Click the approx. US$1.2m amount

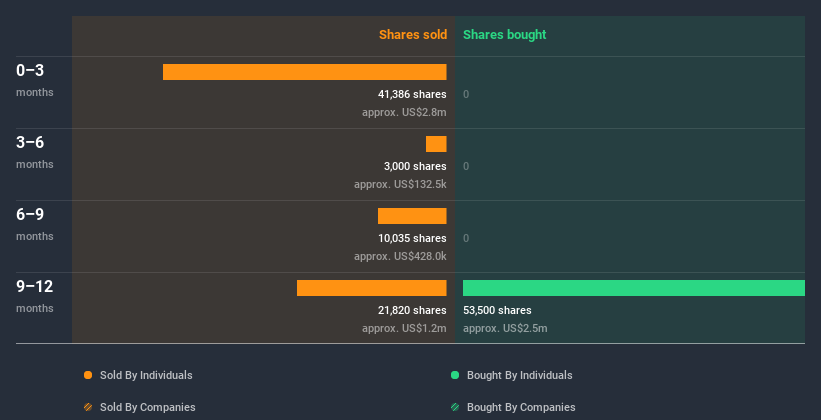point(404,328)
